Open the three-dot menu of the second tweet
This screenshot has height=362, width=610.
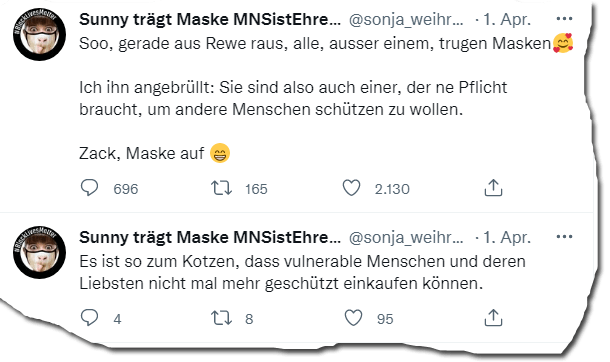click(564, 236)
